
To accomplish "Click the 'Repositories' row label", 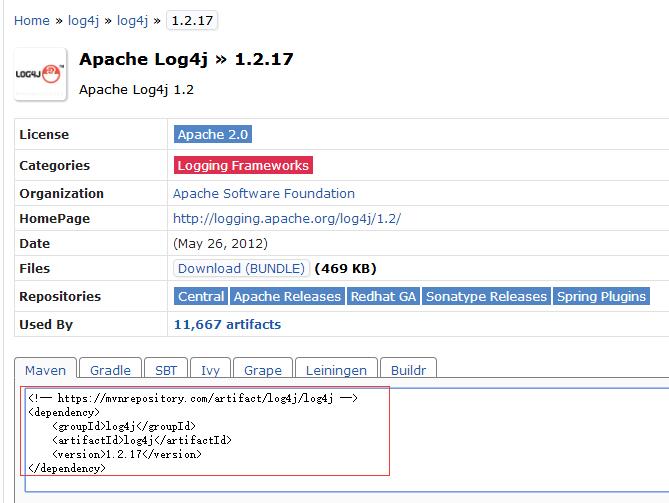I will tap(60, 296).
